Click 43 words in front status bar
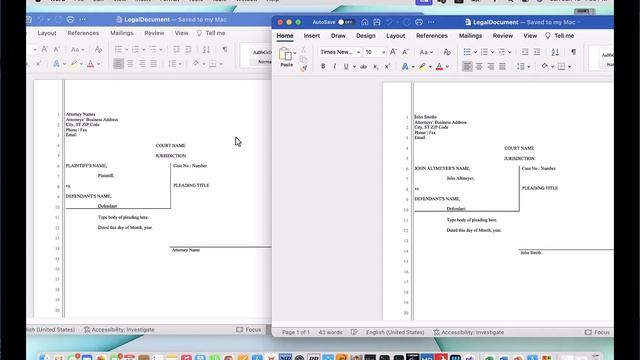Image resolution: width=640 pixels, height=360 pixels. click(330, 332)
